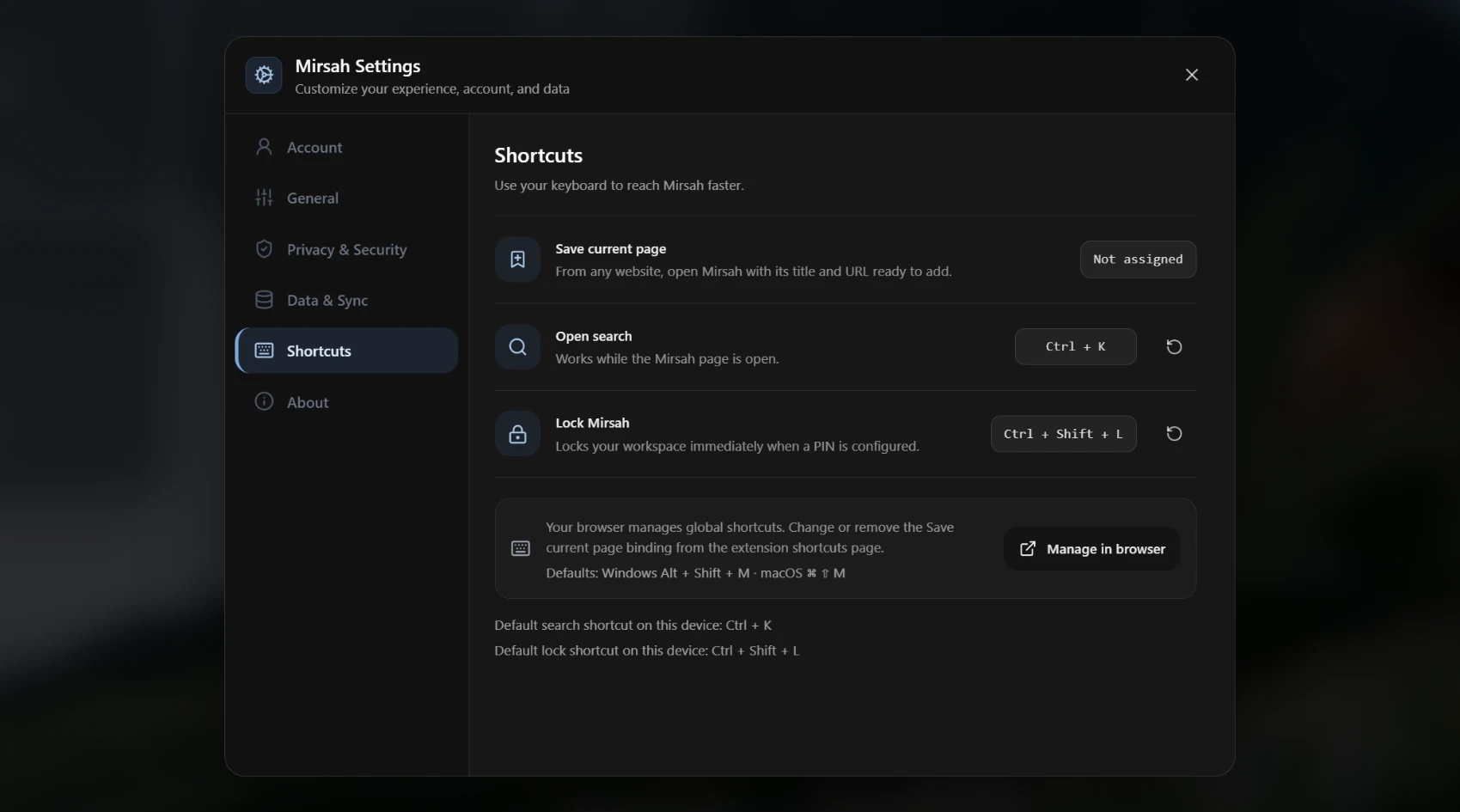This screenshot has width=1460, height=812.
Task: Click the Save current page bookmark icon
Action: pos(517,259)
